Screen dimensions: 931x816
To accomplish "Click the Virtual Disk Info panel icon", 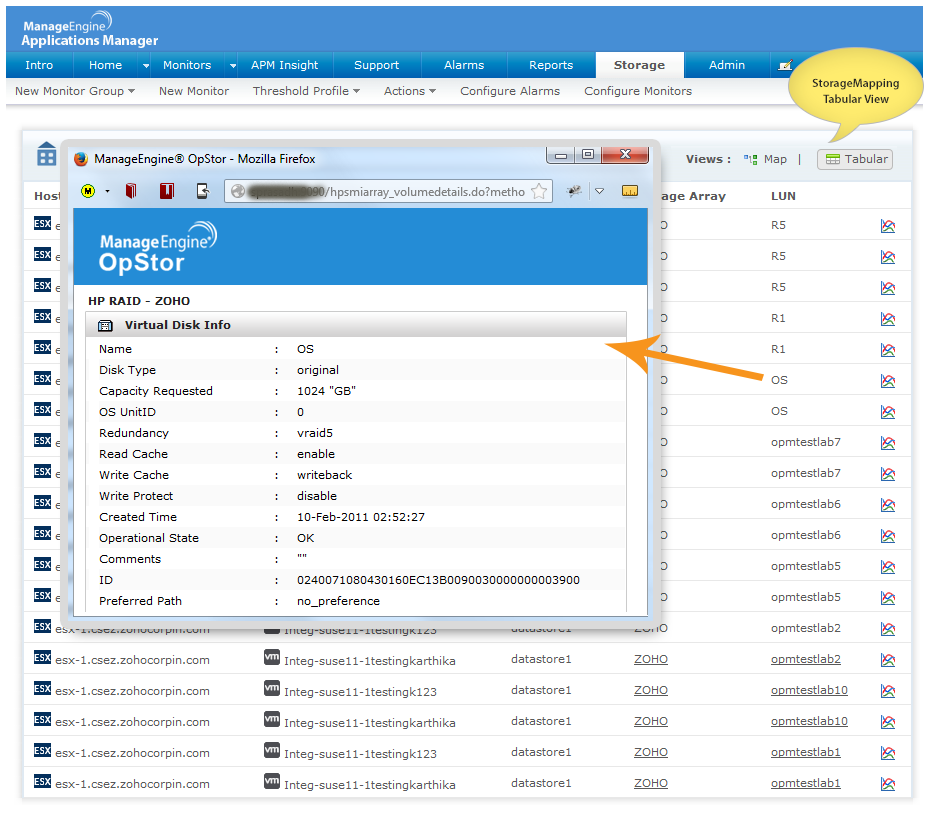I will [105, 325].
